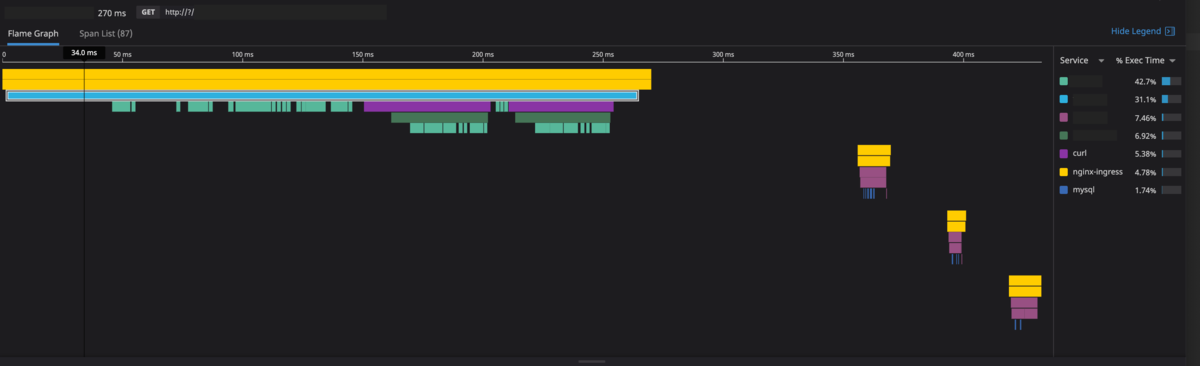This screenshot has width=1200, height=366.
Task: Click the 31.1% exec time bar
Action: coord(1170,99)
